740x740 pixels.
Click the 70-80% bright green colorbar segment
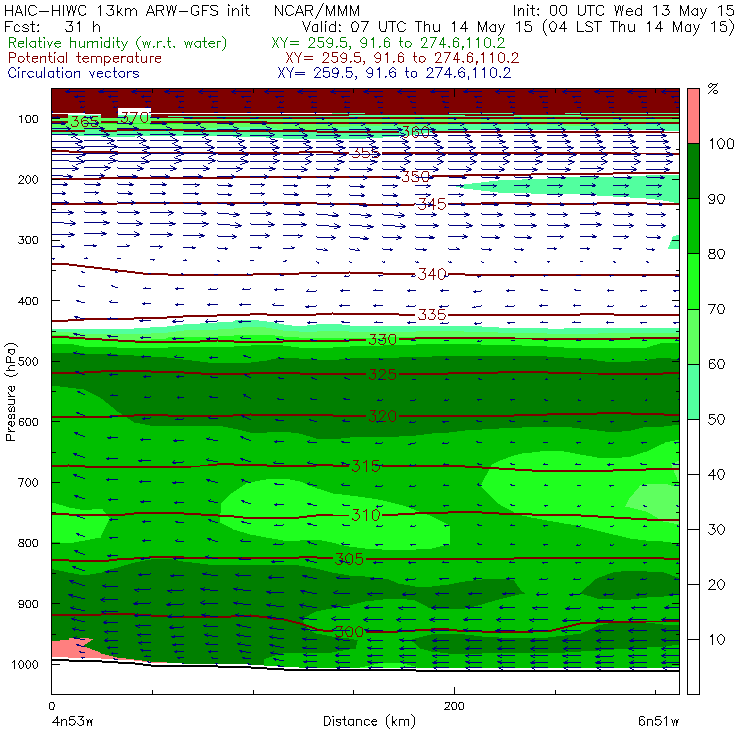[x=693, y=281]
